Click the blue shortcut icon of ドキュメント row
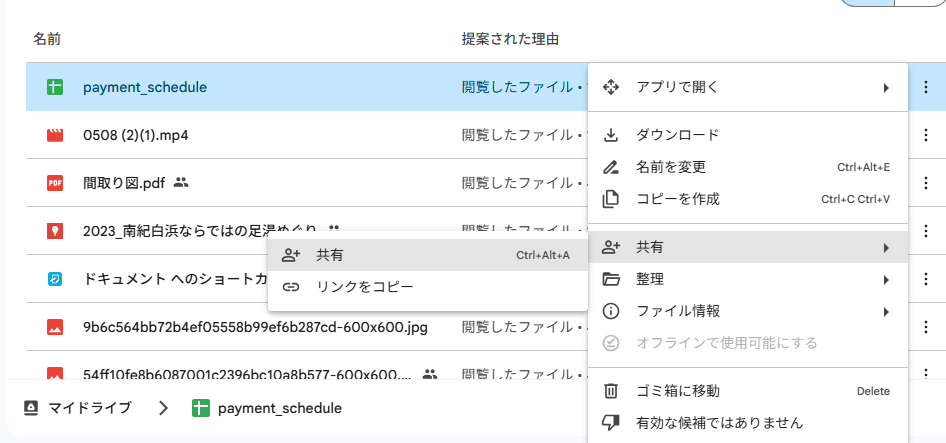This screenshot has height=443, width=946. pos(55,279)
